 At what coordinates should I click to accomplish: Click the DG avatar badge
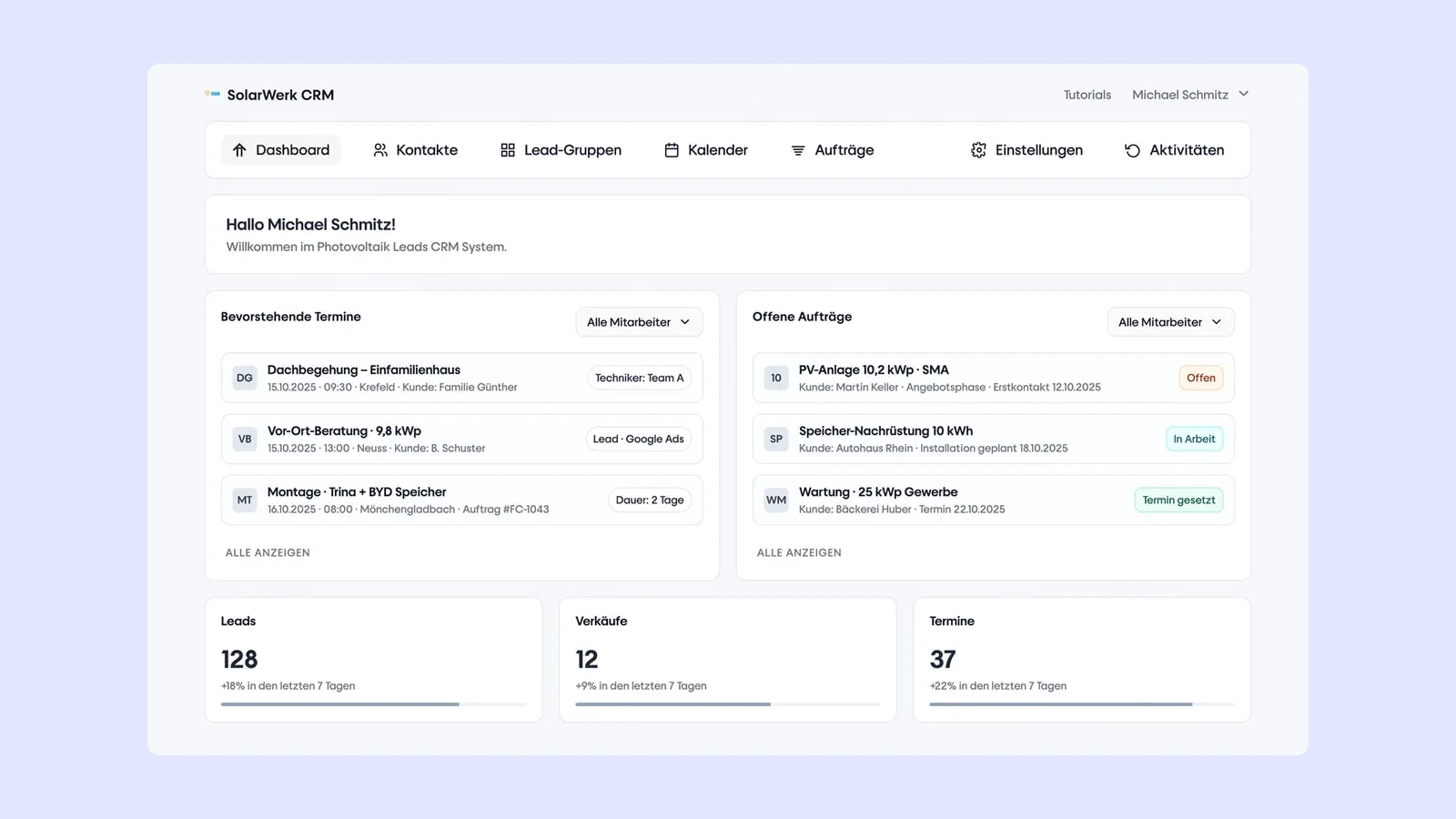[x=245, y=378]
